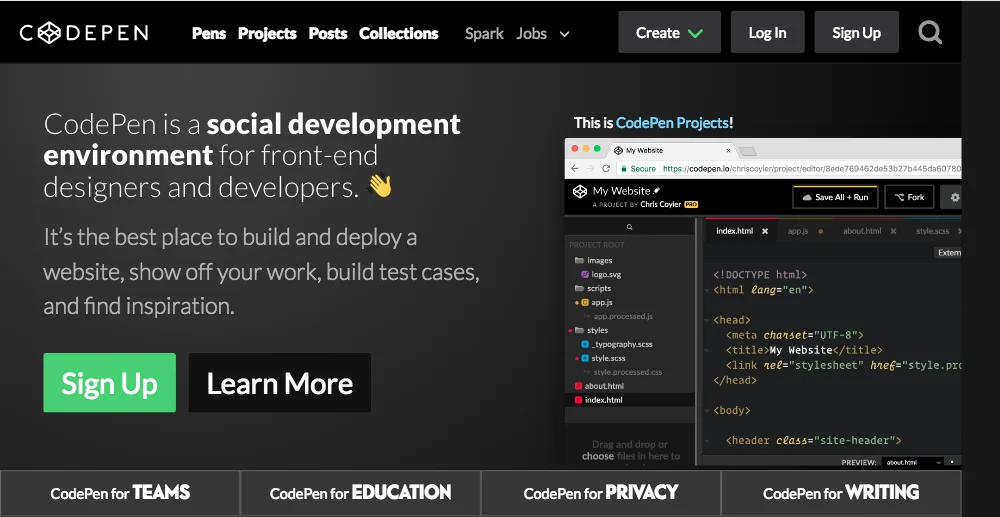Image resolution: width=1000 pixels, height=517 pixels.
Task: Click Sign Up in the top header
Action: pos(857,32)
